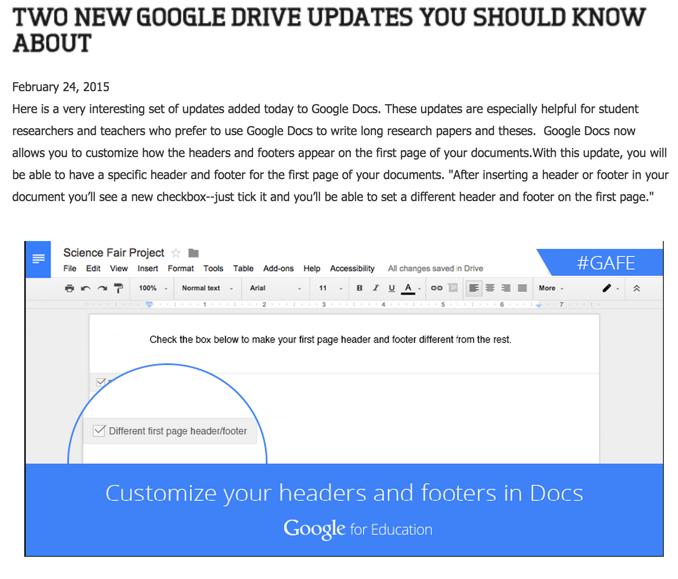
Task: Click the #GAFE banner label
Action: coord(605,263)
